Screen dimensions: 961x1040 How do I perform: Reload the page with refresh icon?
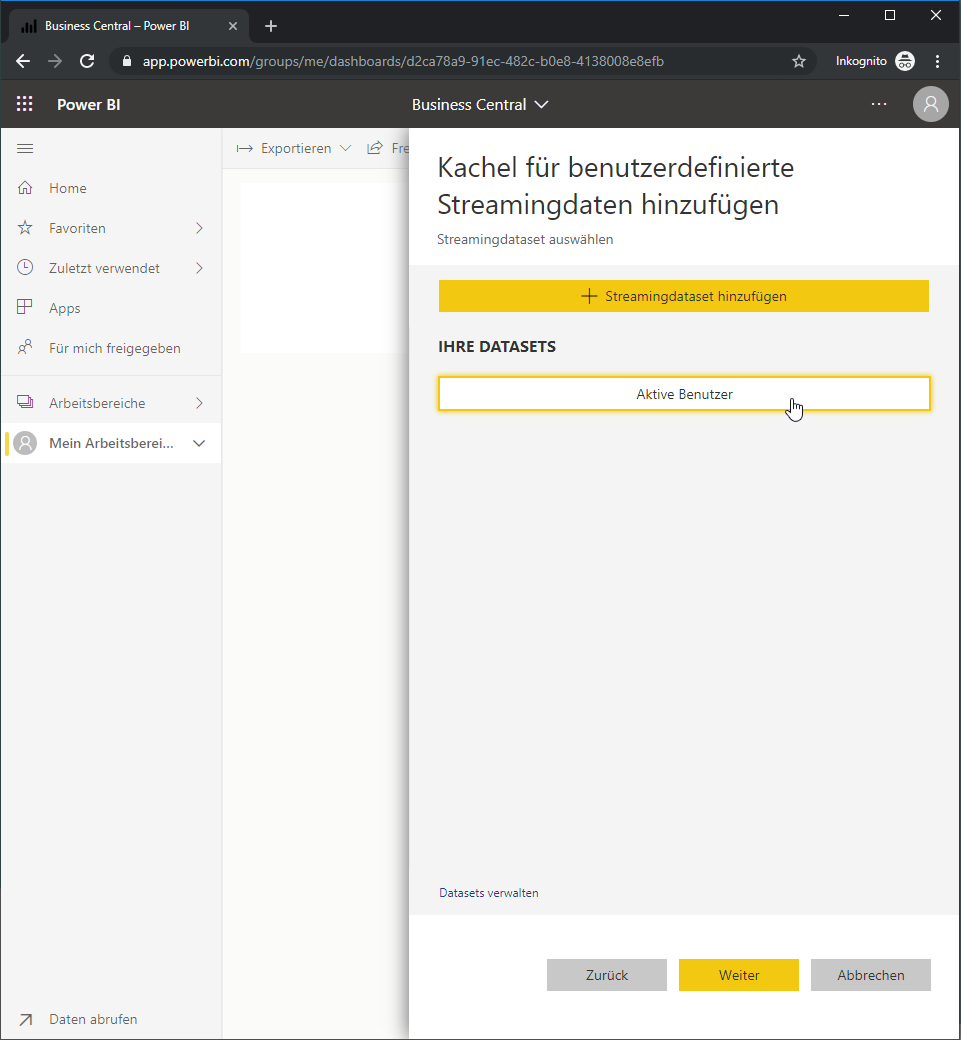pos(87,61)
